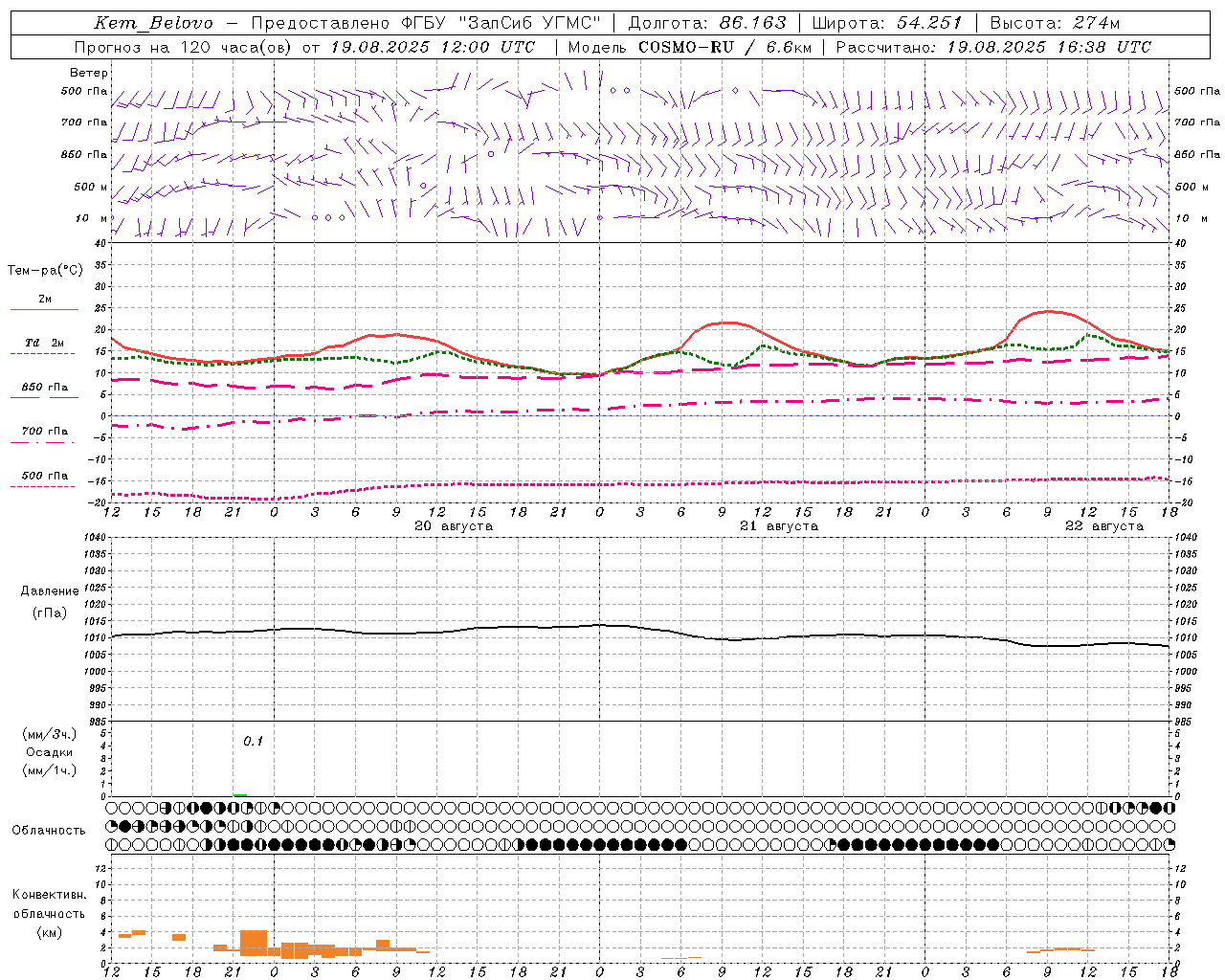Click the 850 гПа temperature legend entry

coord(45,389)
